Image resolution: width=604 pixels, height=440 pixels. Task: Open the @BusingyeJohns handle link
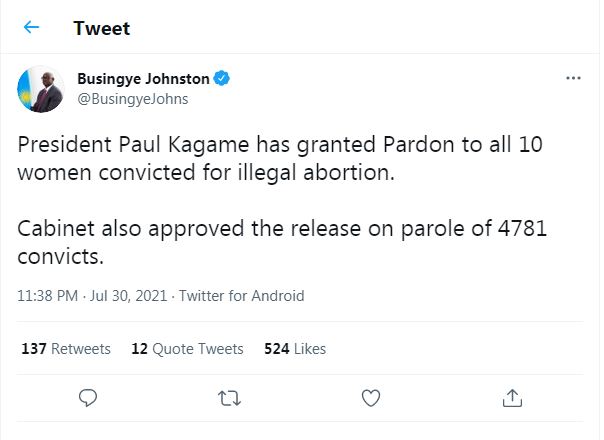132,99
